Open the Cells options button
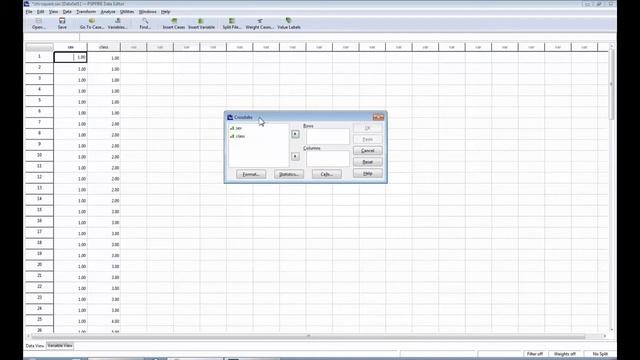Viewport: 640px width, 360px height. [x=327, y=174]
